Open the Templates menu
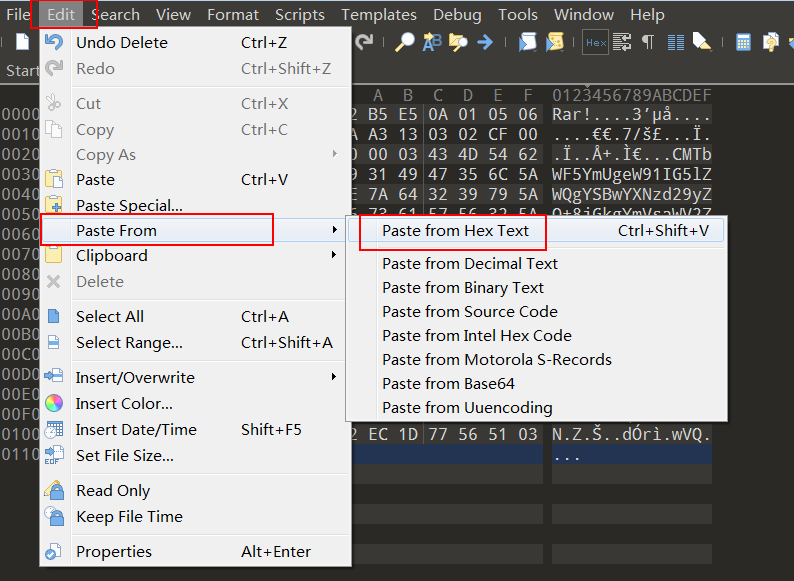This screenshot has height=581, width=794. 379,15
